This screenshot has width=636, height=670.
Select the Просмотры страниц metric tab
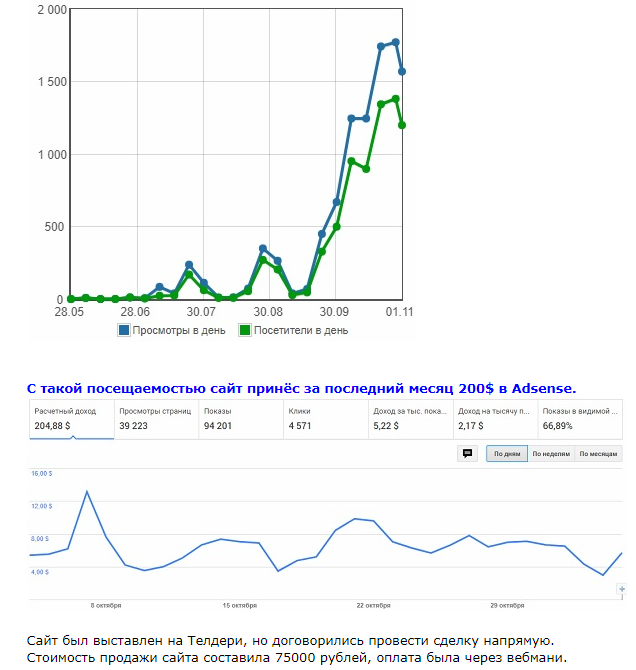154,418
